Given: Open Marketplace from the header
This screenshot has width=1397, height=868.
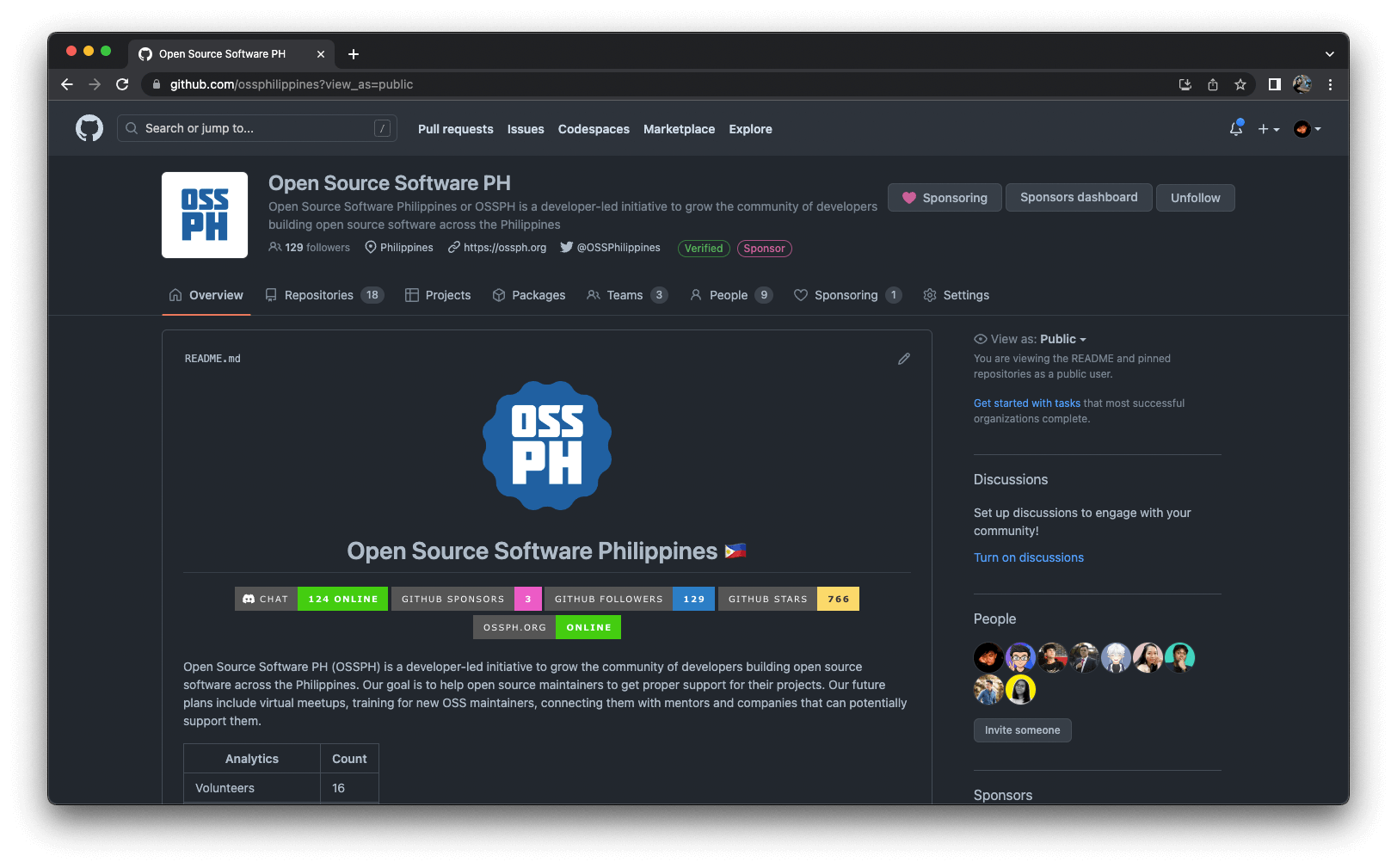Looking at the screenshot, I should [x=680, y=129].
